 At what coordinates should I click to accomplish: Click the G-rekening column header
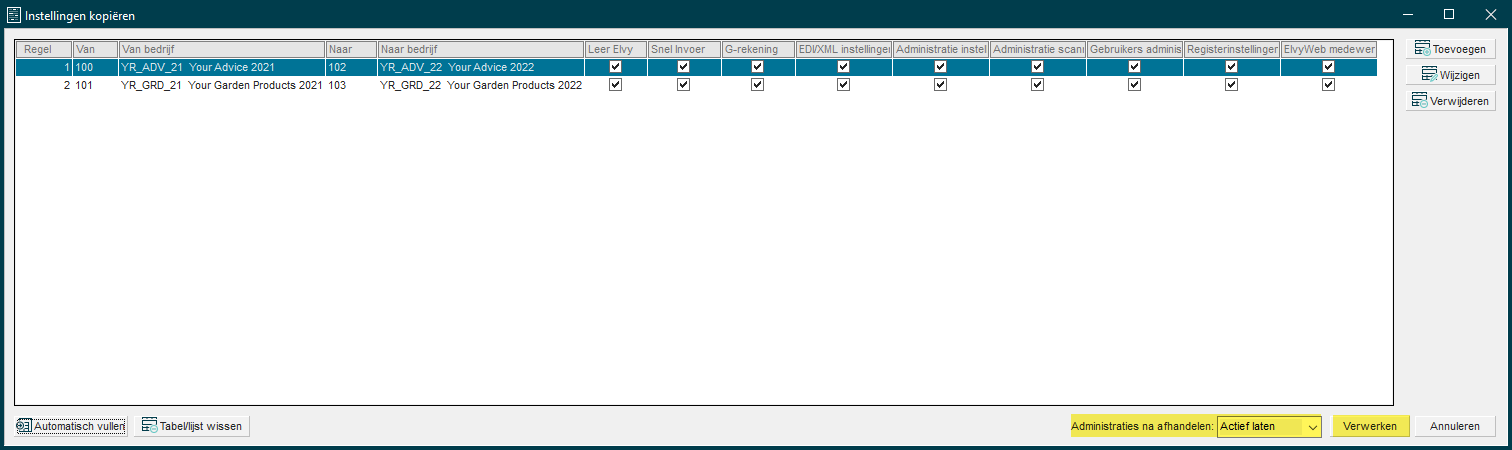click(x=757, y=49)
